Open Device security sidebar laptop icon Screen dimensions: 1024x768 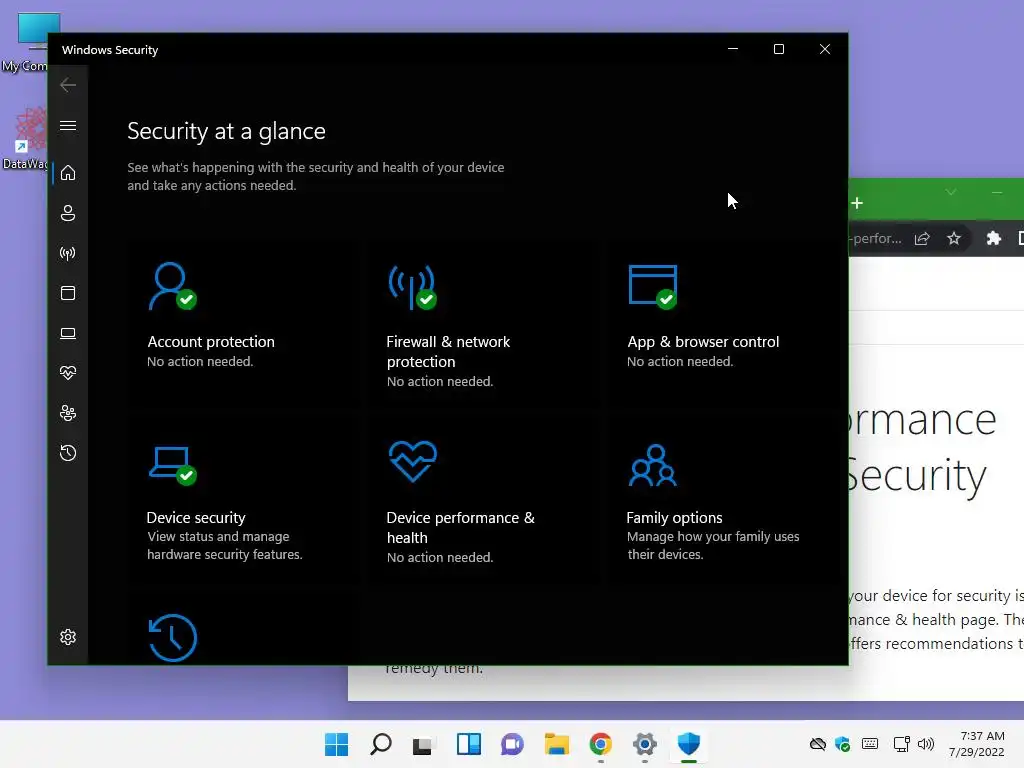click(x=68, y=333)
